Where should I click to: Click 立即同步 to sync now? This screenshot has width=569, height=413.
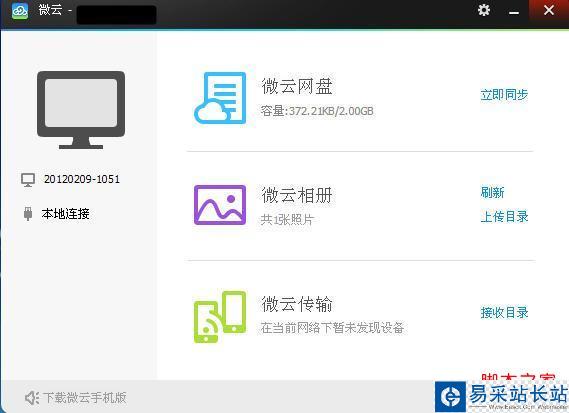504,95
